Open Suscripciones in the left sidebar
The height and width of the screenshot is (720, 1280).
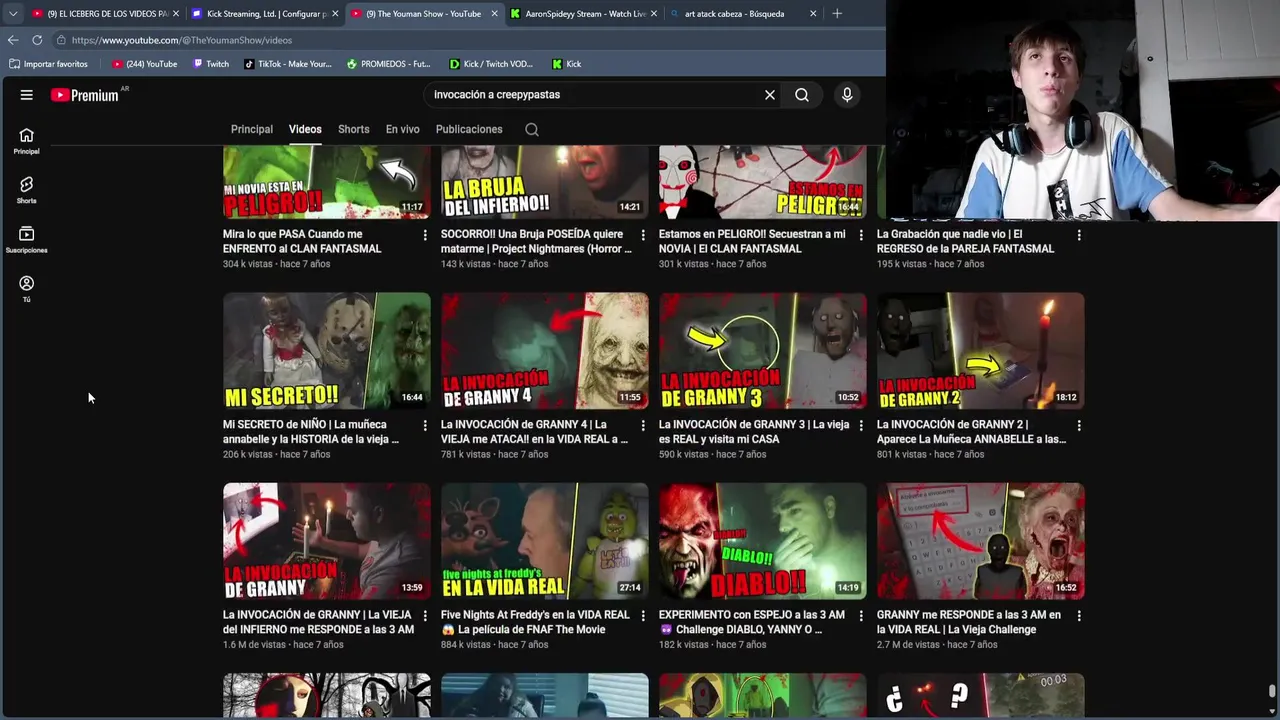point(27,239)
